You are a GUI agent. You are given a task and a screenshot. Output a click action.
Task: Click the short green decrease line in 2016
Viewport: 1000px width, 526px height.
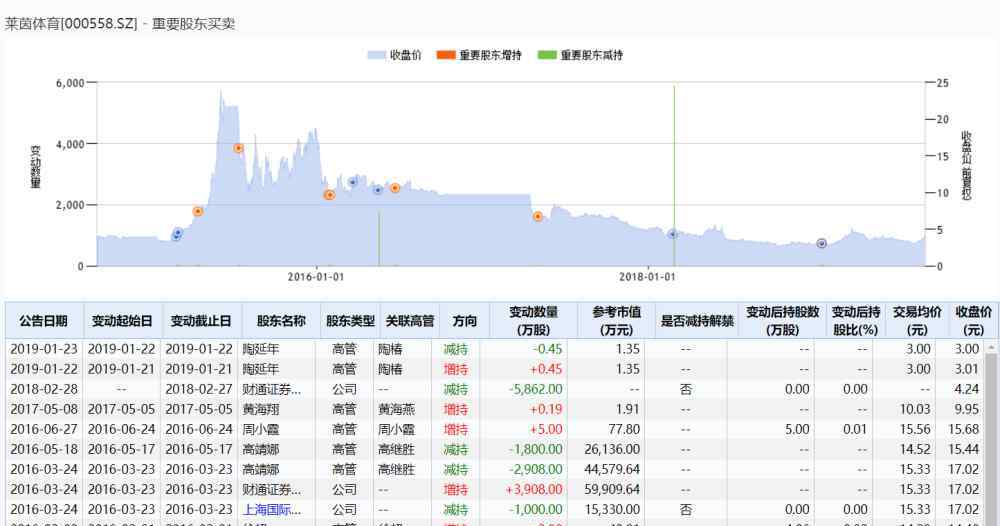[x=379, y=239]
